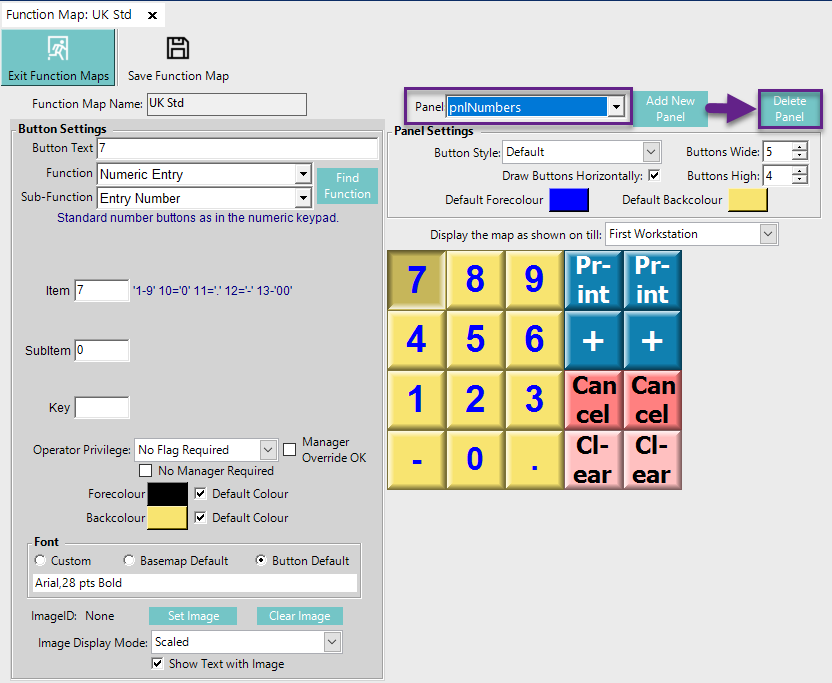Enable the Manager Override OK checkbox

tap(289, 450)
